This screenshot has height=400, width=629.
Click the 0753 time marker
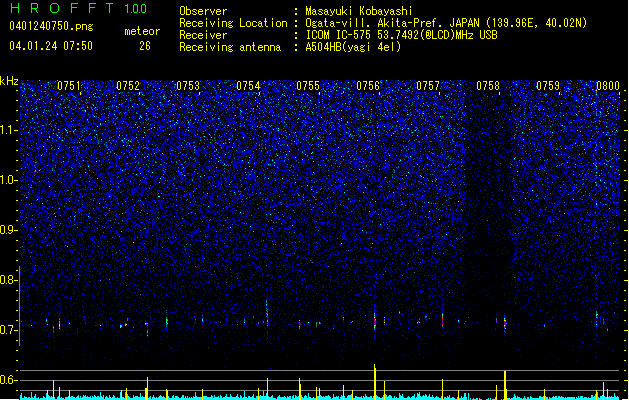[x=188, y=85]
